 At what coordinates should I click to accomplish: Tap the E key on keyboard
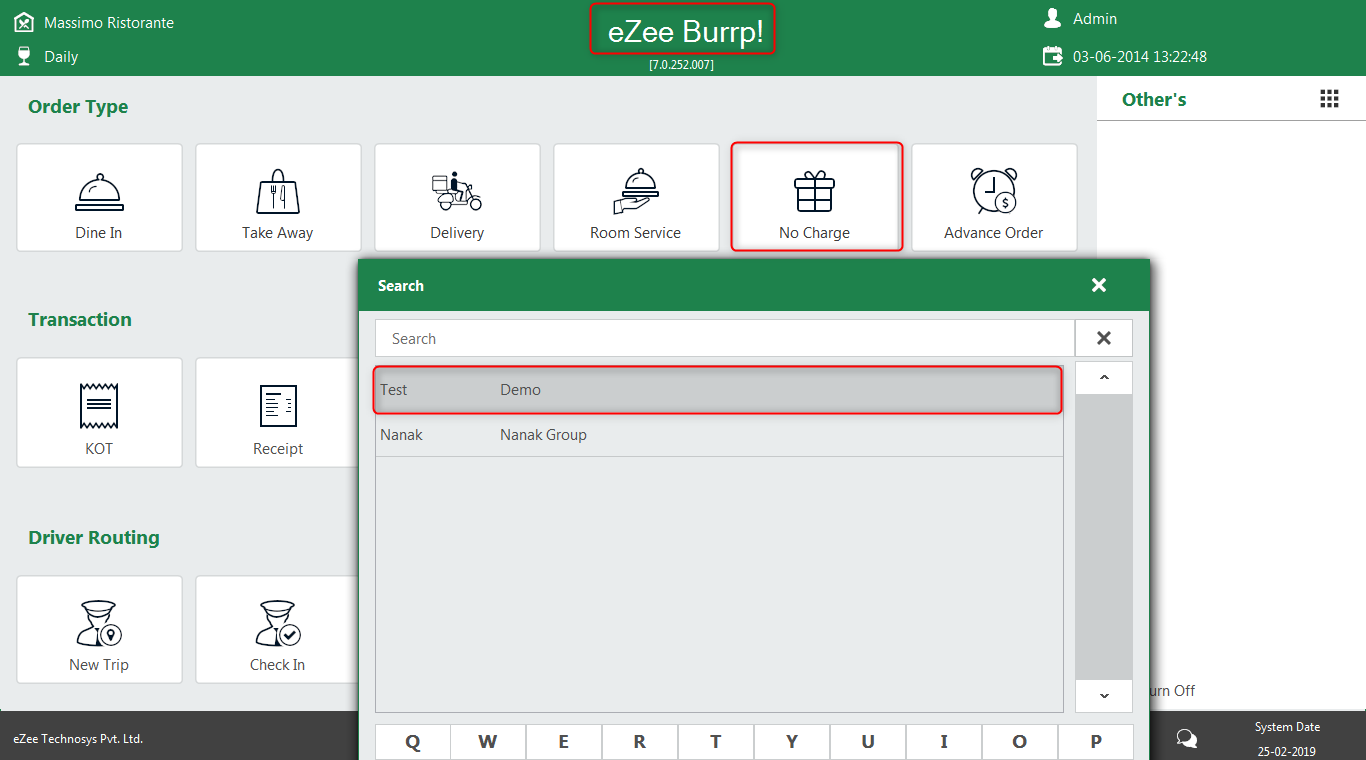coord(564,742)
